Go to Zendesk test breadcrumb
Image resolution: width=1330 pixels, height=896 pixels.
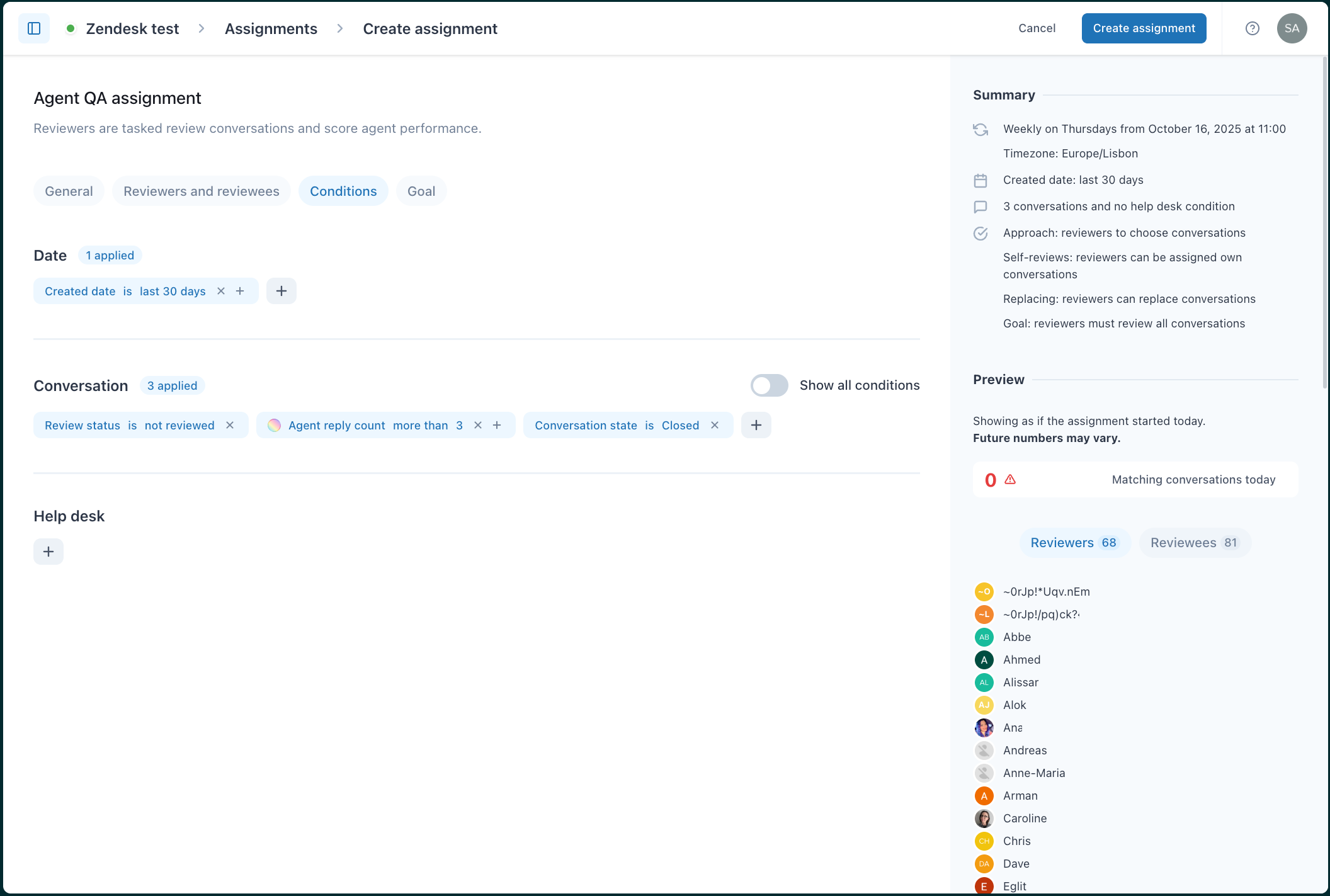pyautogui.click(x=132, y=28)
